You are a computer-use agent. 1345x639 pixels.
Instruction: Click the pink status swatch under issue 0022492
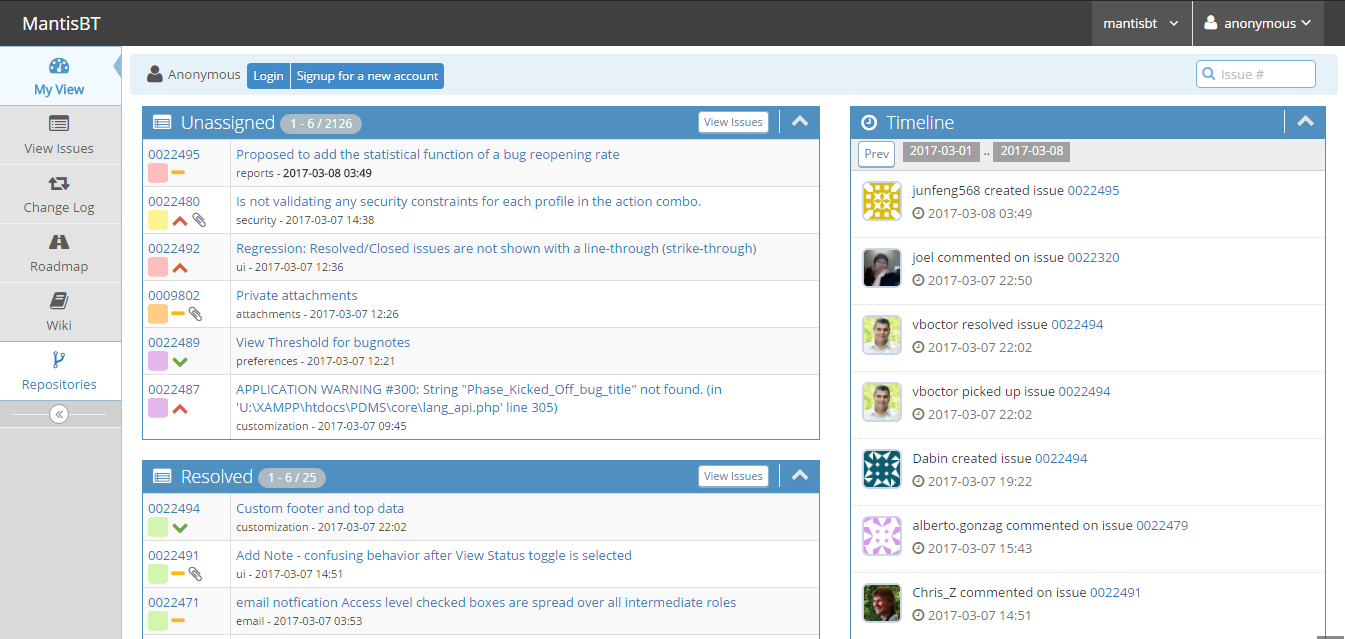158,267
